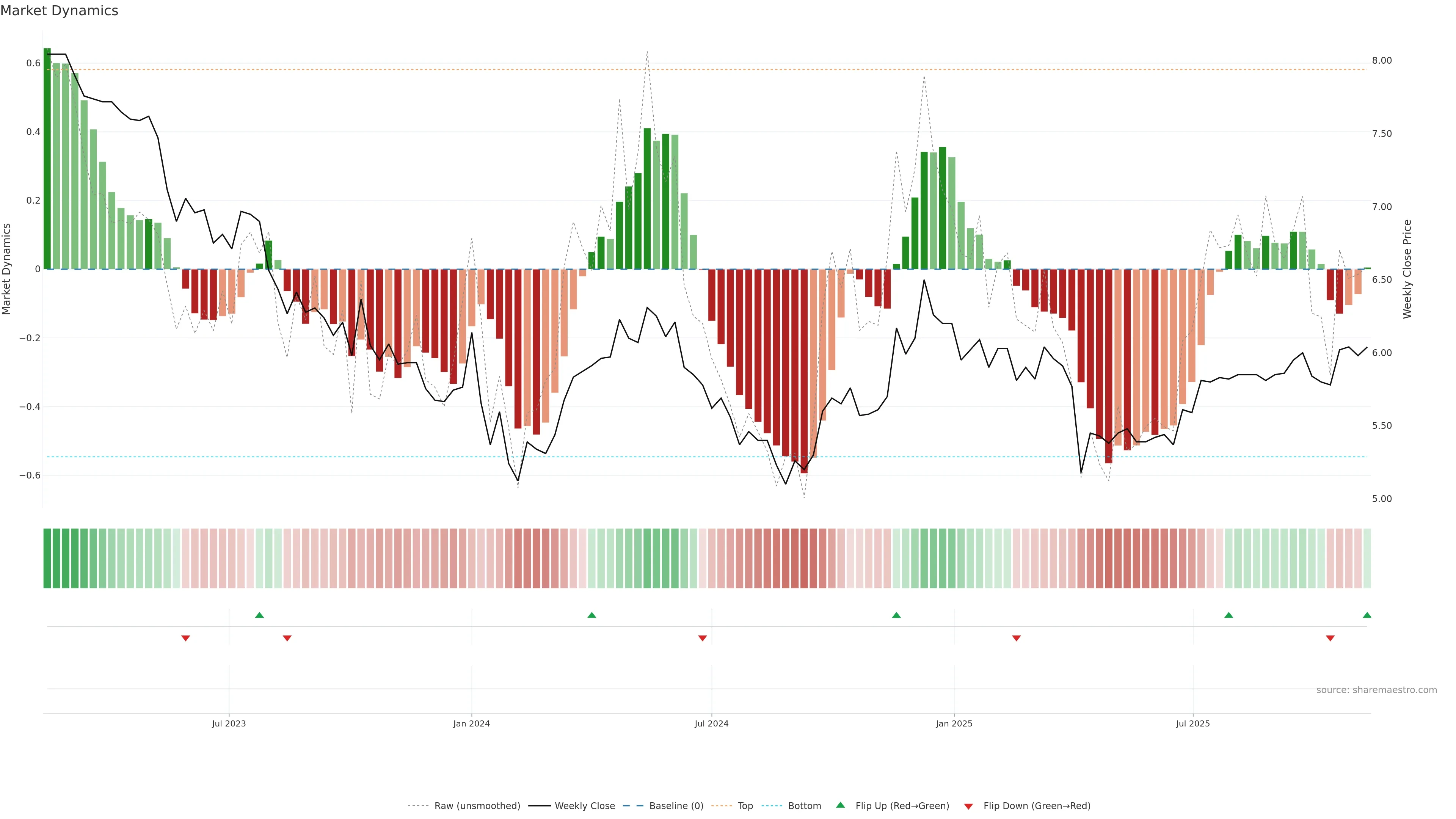The width and height of the screenshot is (1456, 819).
Task: Click the red flip-down triangle after Jan 2025
Action: click(x=1016, y=638)
